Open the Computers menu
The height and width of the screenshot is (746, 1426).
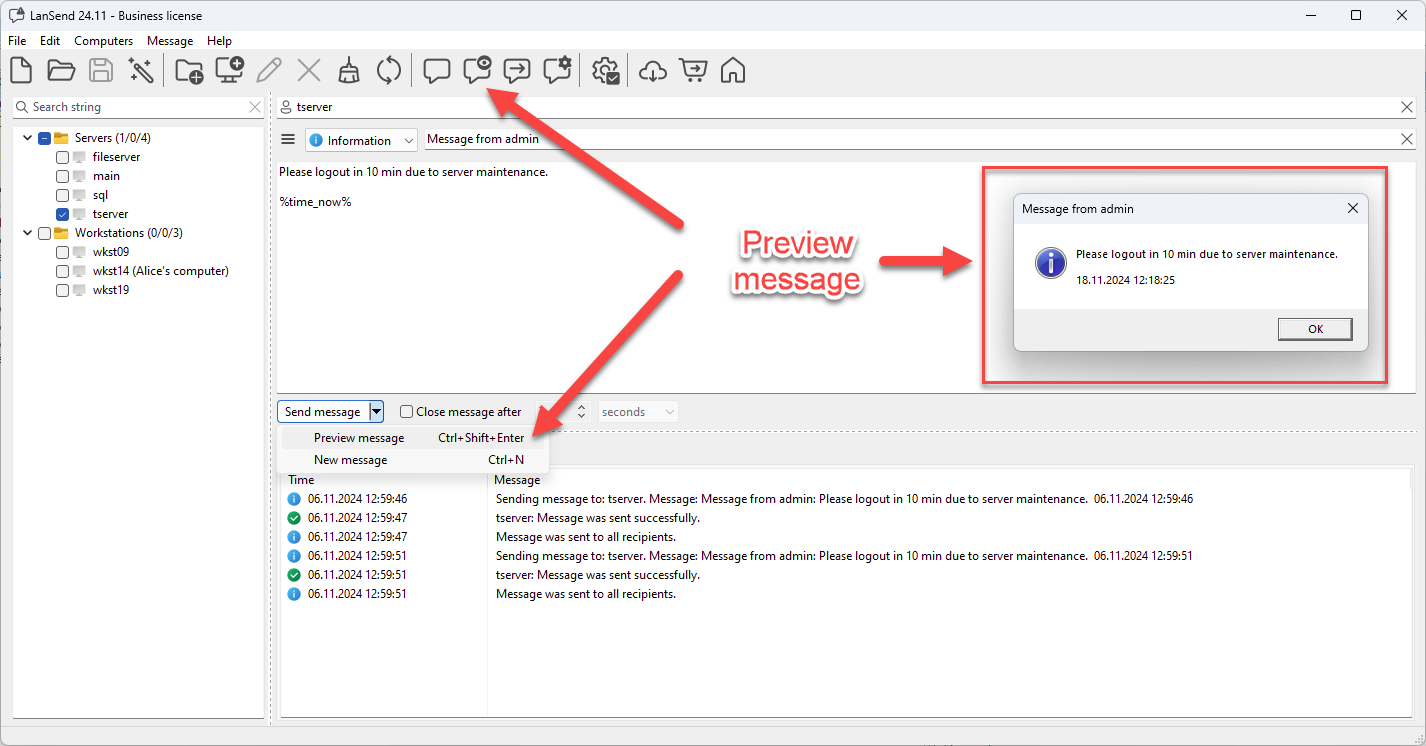pos(103,41)
